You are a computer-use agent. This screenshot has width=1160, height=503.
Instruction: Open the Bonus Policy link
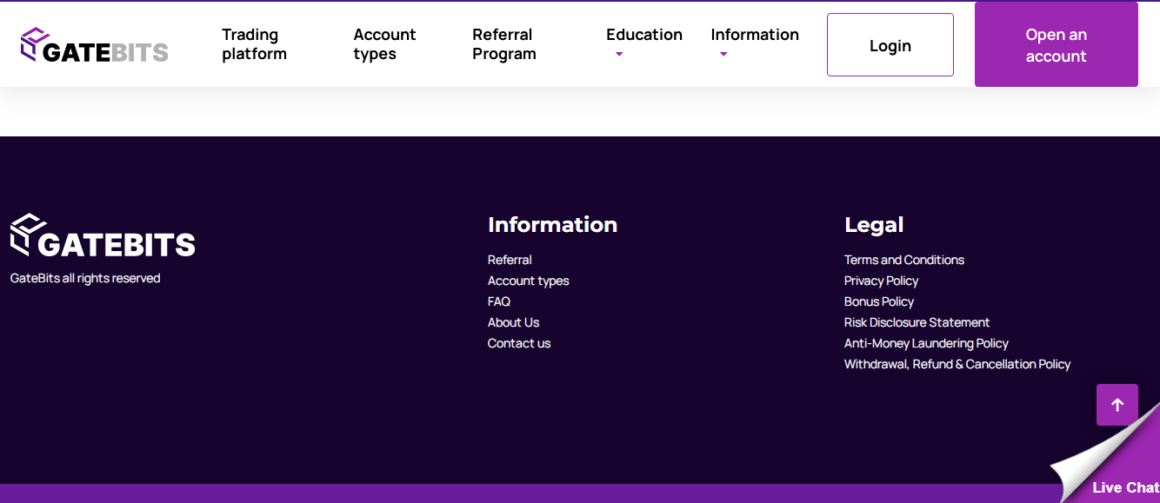(878, 301)
